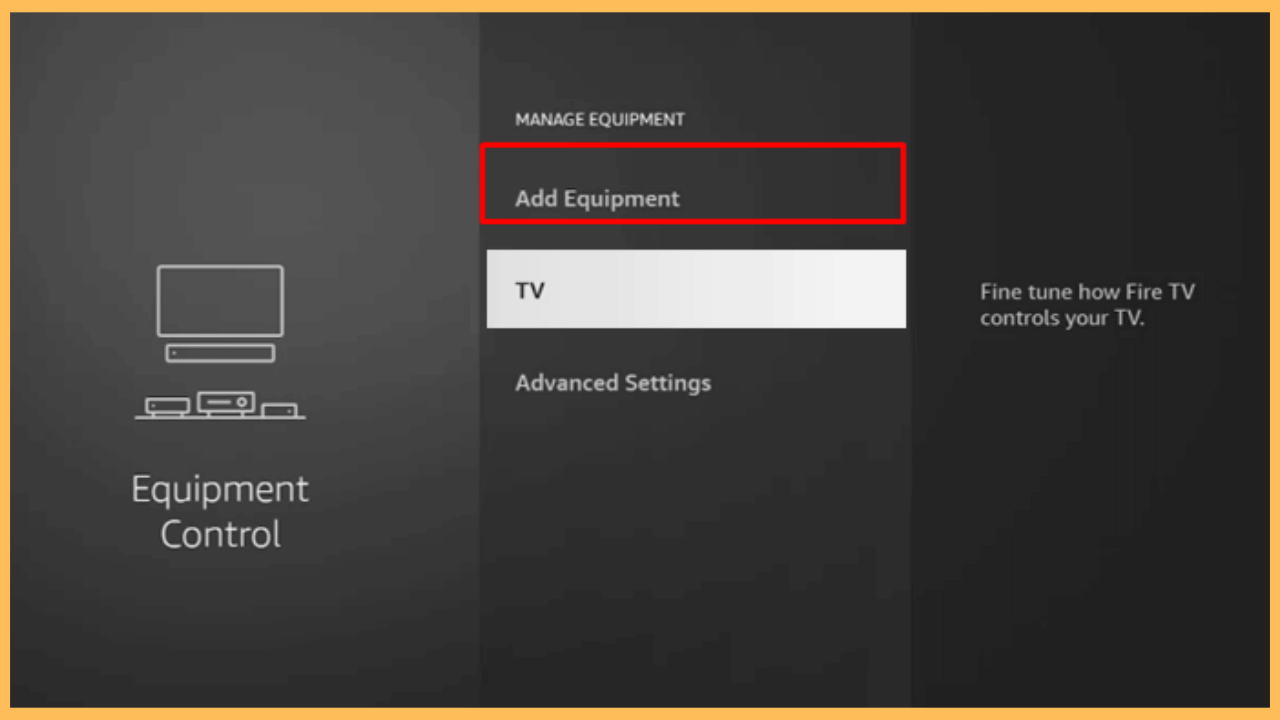
Task: Click the Fine tune description text
Action: click(x=1088, y=305)
